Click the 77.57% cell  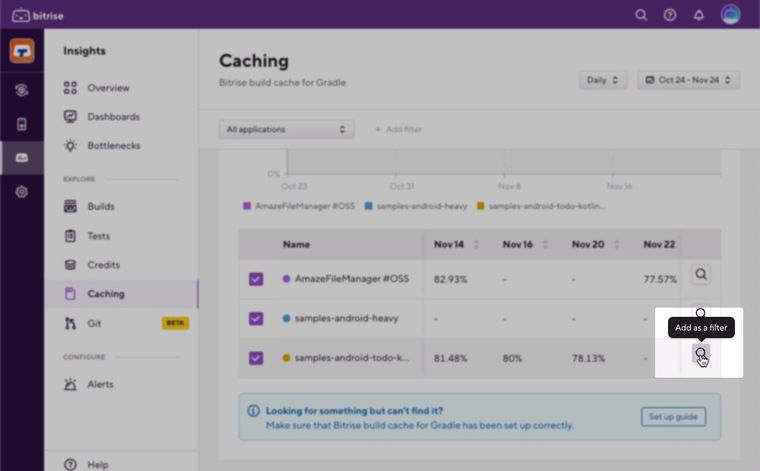click(660, 279)
